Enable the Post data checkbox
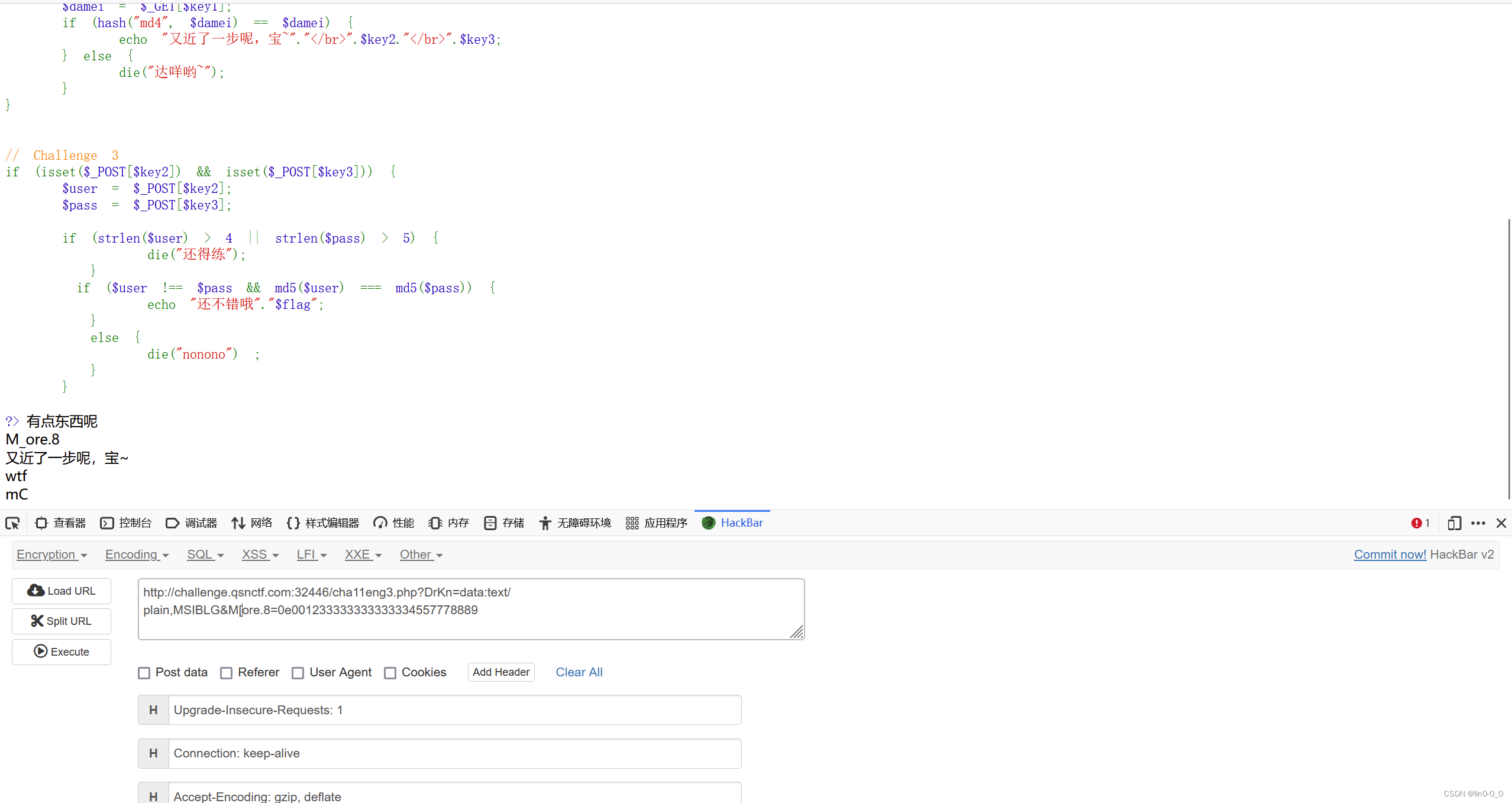The width and height of the screenshot is (1512, 803). click(144, 673)
